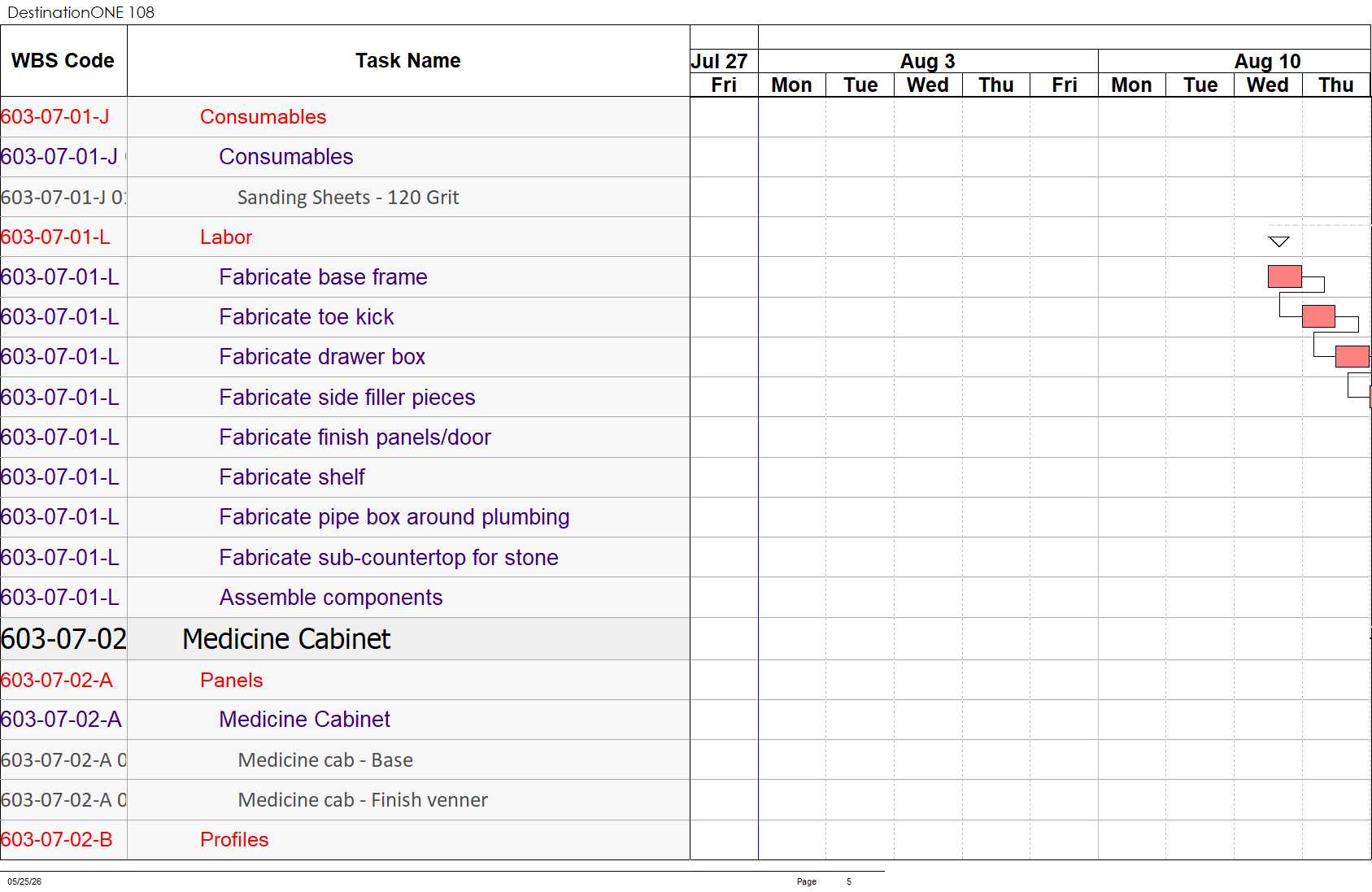The width and height of the screenshot is (1372, 892).
Task: Select the purple Consumables sub-group row
Action: (x=345, y=157)
